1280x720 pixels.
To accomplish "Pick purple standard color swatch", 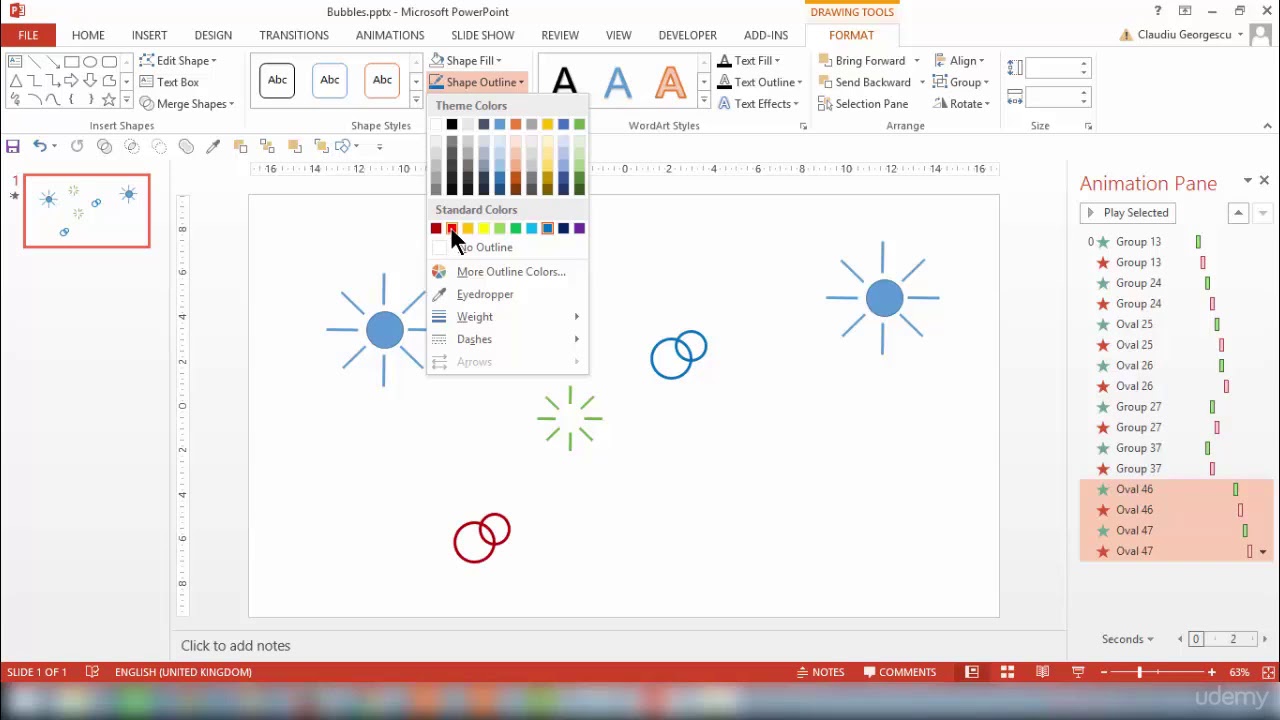I will point(579,229).
